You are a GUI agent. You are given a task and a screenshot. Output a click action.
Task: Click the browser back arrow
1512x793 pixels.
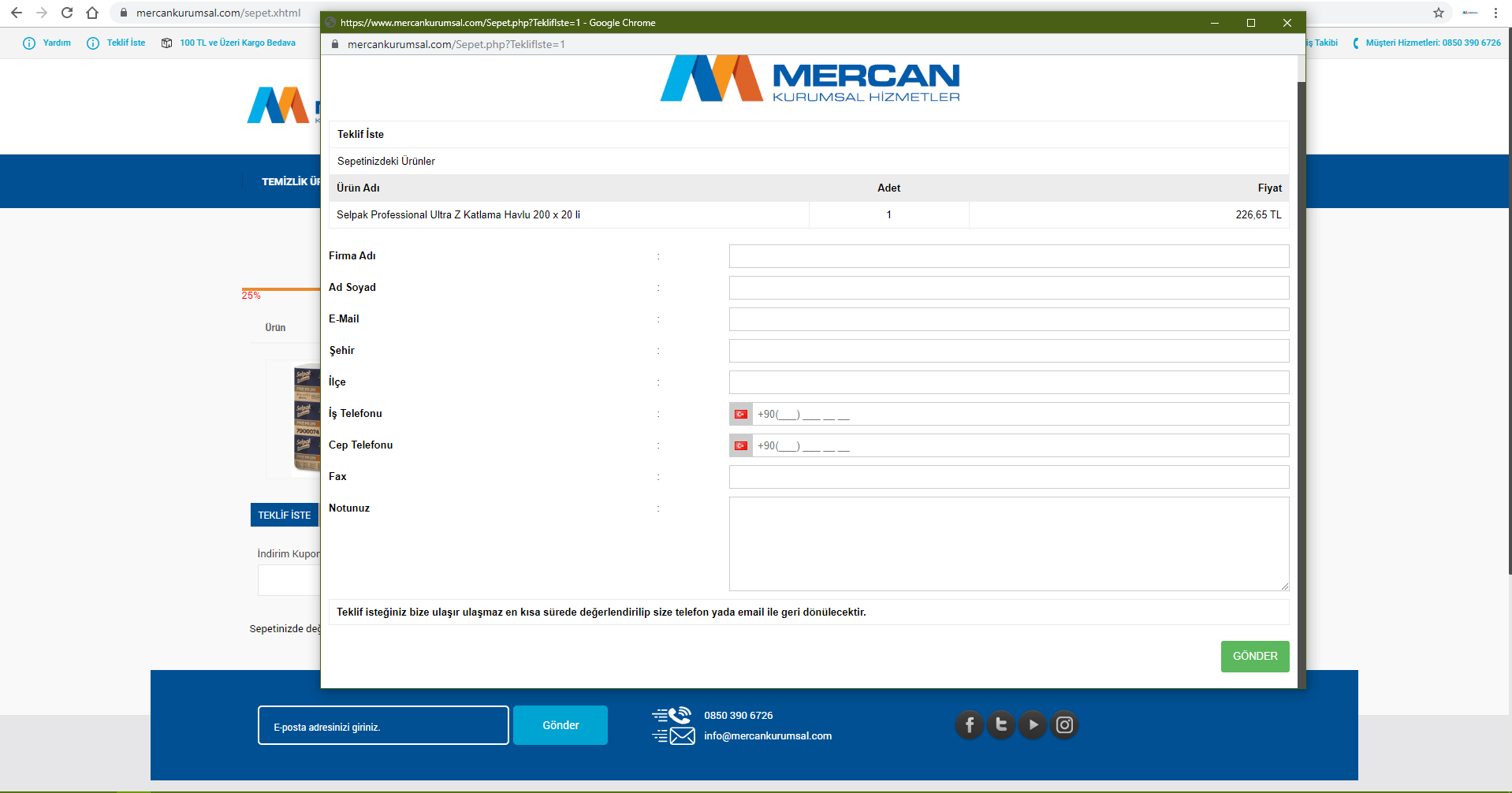17,13
